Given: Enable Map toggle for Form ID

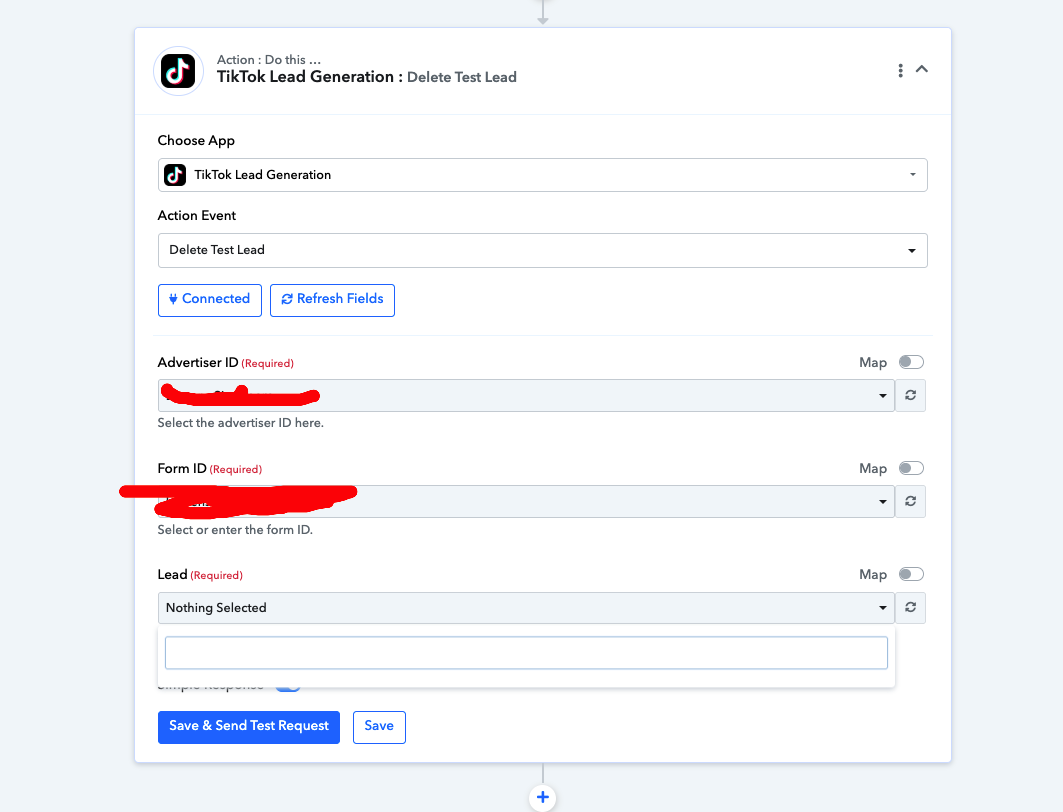Looking at the screenshot, I should point(911,468).
